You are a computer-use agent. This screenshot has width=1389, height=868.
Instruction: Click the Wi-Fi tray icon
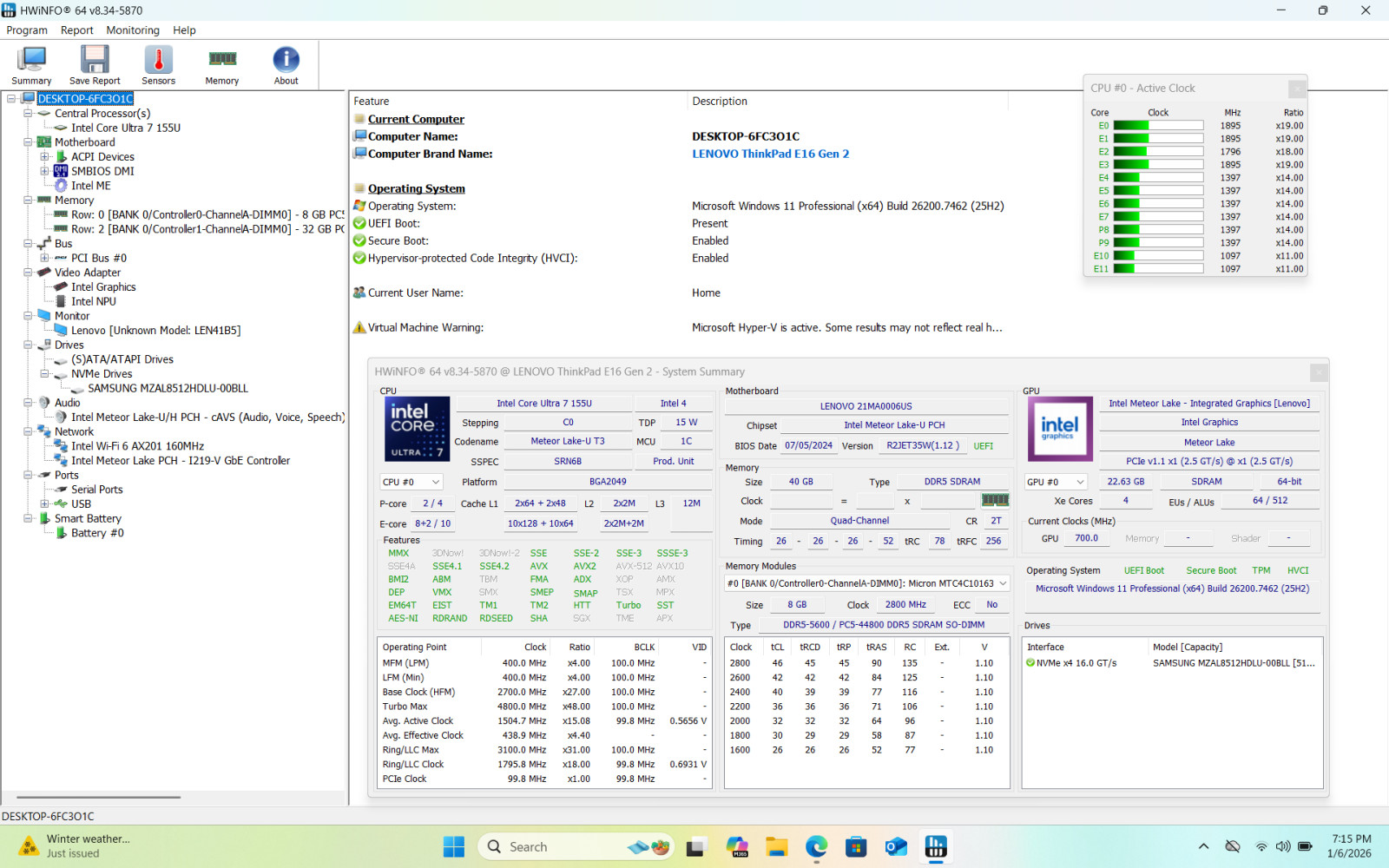pyautogui.click(x=1261, y=846)
